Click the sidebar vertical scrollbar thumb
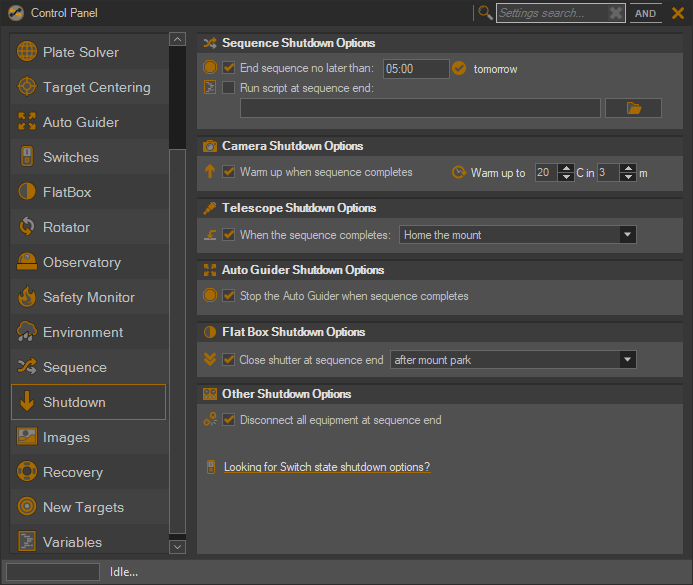This screenshot has height=585, width=693. click(177, 341)
